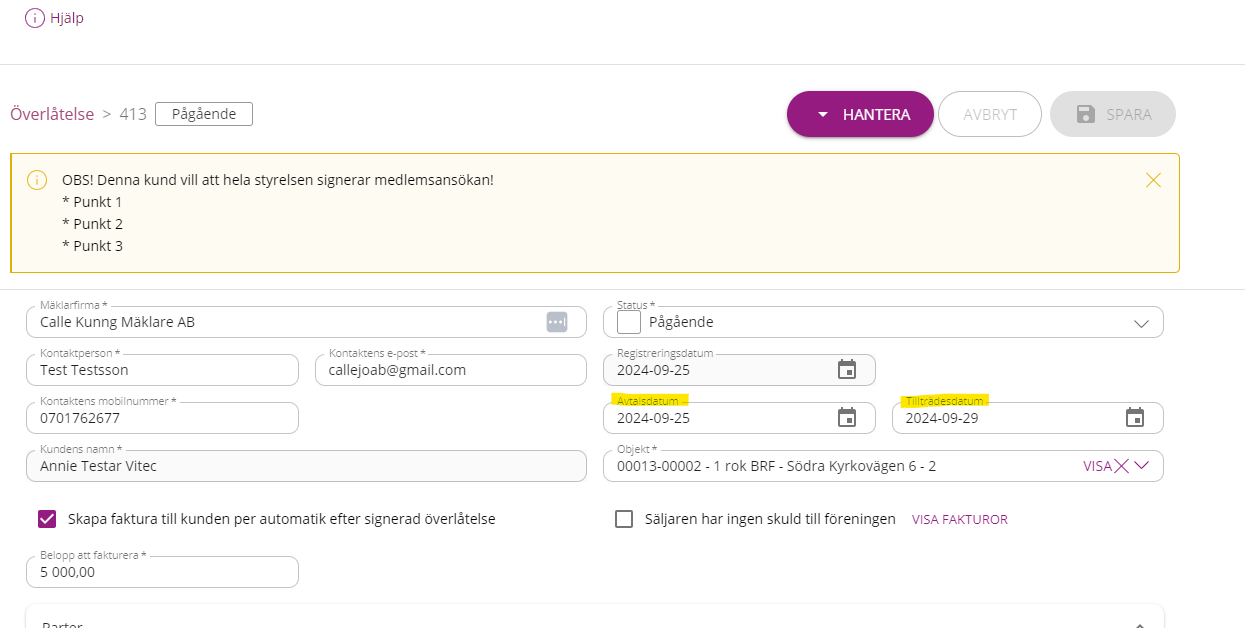Open the Registreringsdatum calendar picker
Viewport: 1245px width, 628px height.
(x=847, y=370)
